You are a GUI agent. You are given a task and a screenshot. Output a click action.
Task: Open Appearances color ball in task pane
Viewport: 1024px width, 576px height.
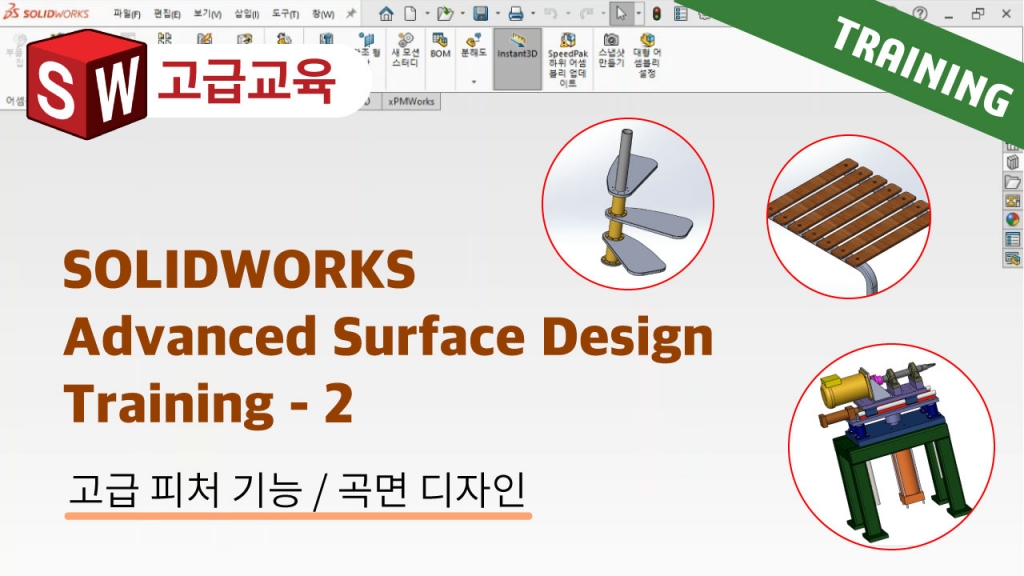click(1012, 220)
